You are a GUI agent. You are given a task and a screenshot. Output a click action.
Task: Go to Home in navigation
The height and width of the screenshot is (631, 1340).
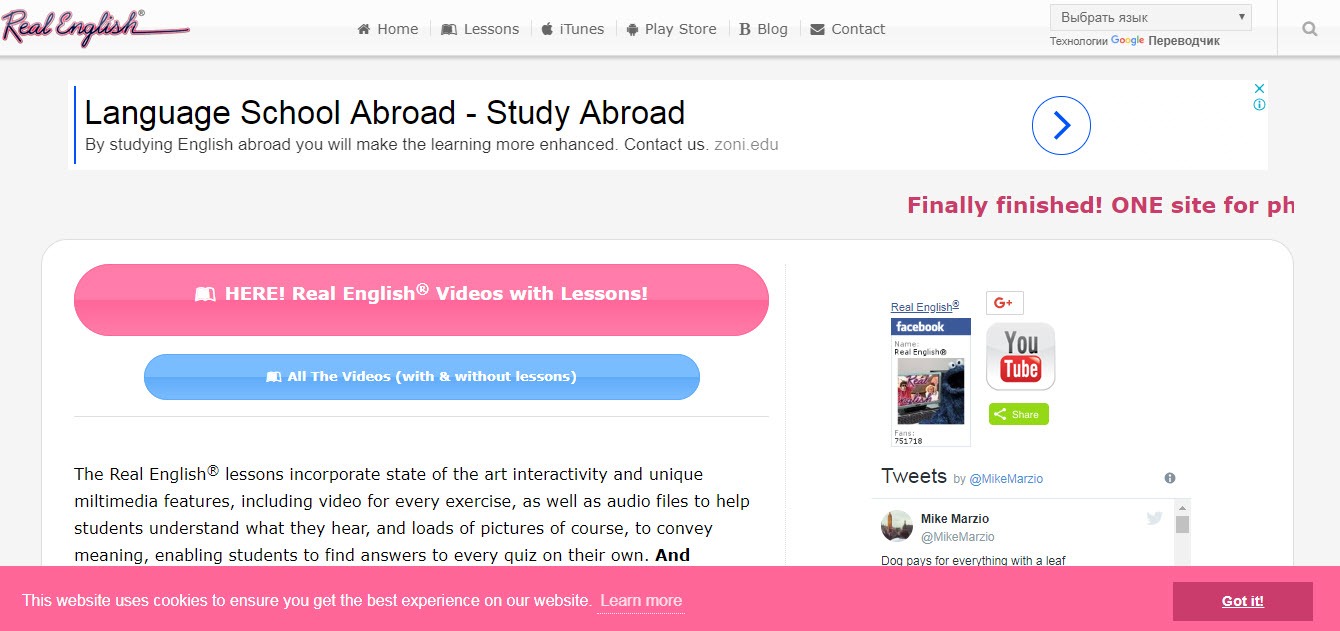(x=388, y=29)
